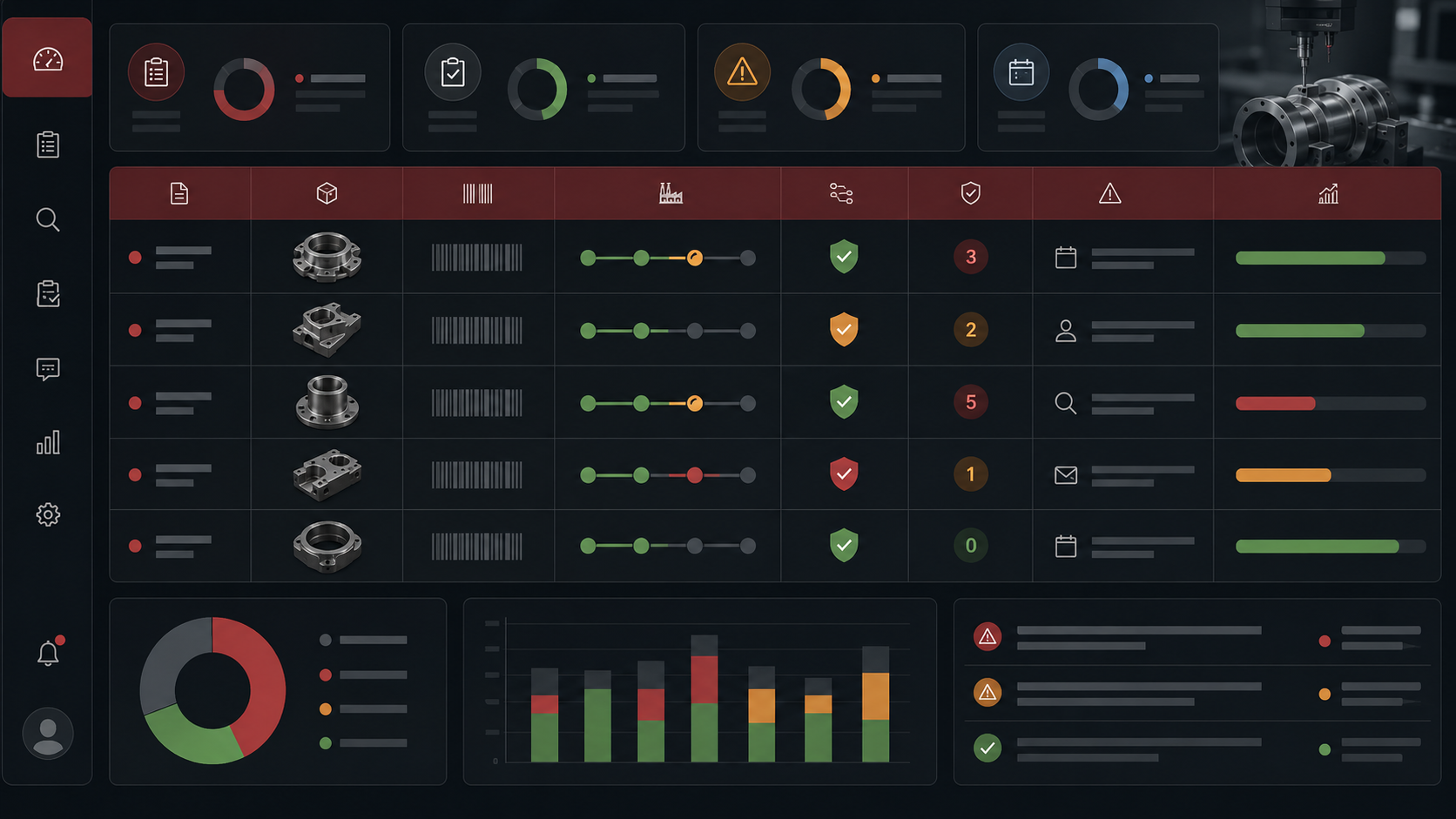Sort by the shield check column header
This screenshot has width=1456, height=819.
(x=971, y=193)
